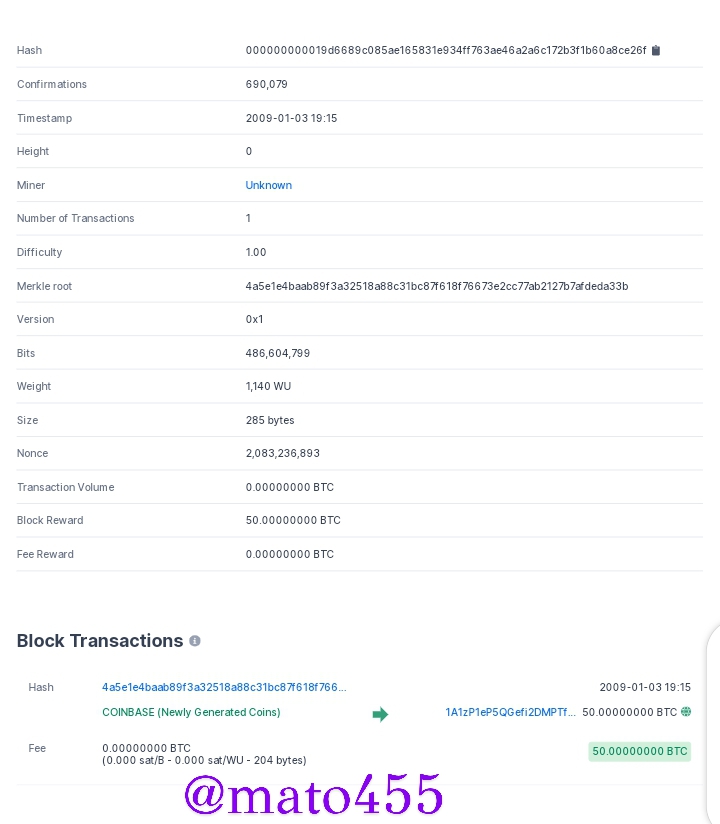Screen dimensions: 720x824
Task: Click the Bits value 486,604,799
Action: click(x=277, y=353)
